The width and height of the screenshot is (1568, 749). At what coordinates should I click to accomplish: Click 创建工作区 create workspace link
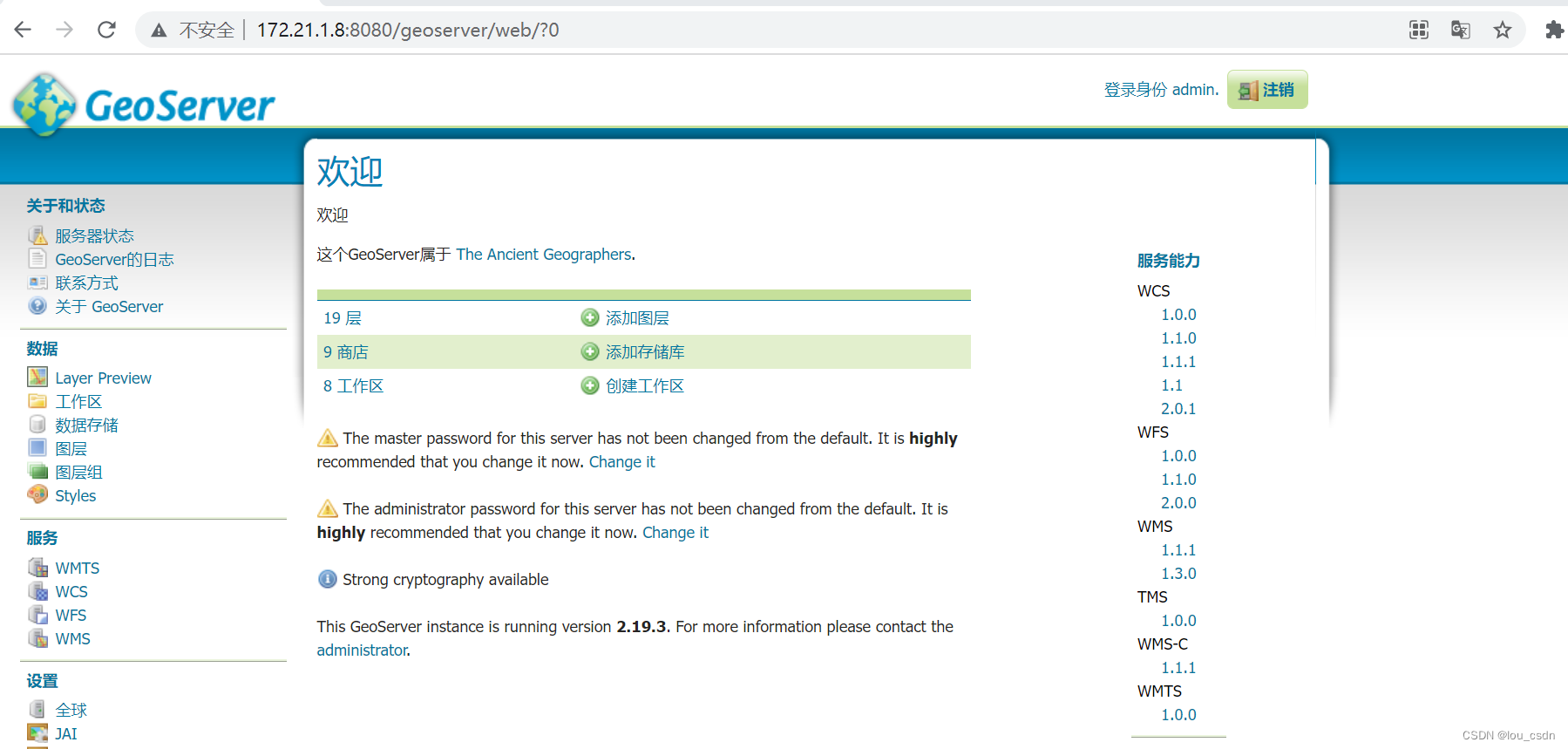[645, 385]
